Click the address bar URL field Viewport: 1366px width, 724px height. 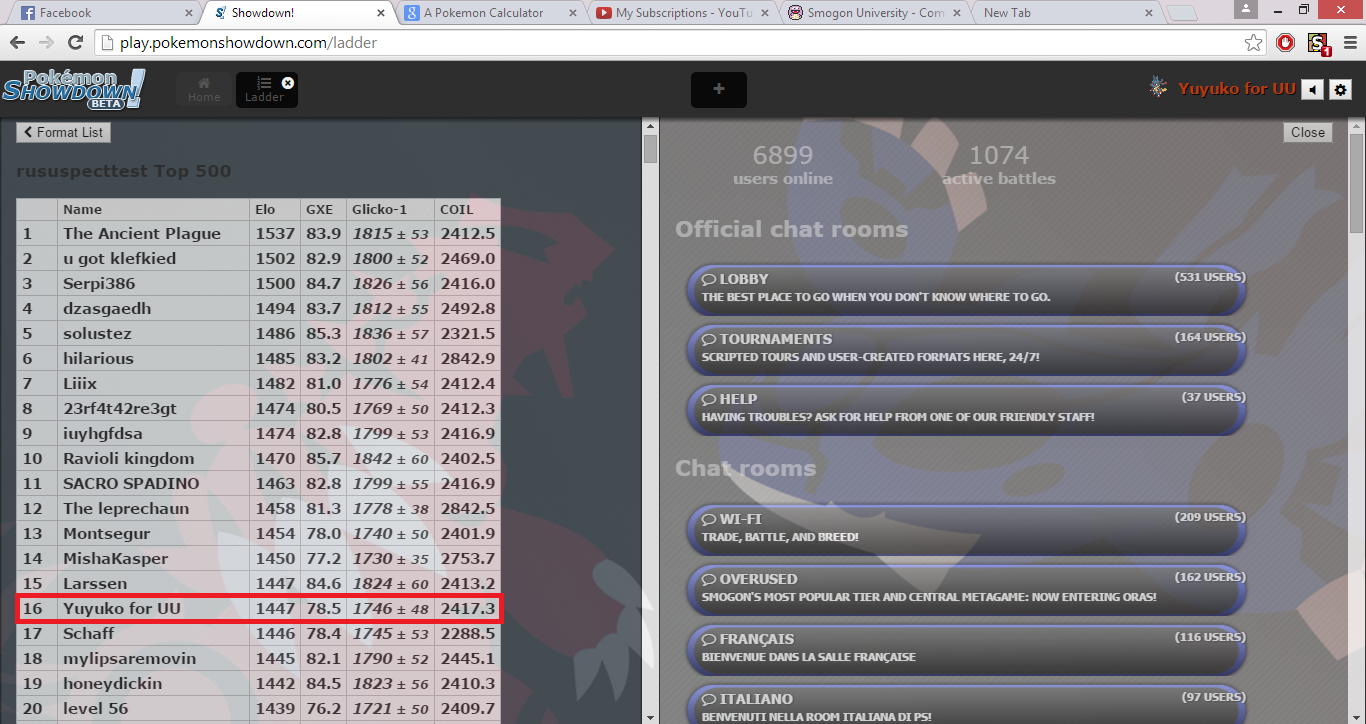tap(660, 43)
